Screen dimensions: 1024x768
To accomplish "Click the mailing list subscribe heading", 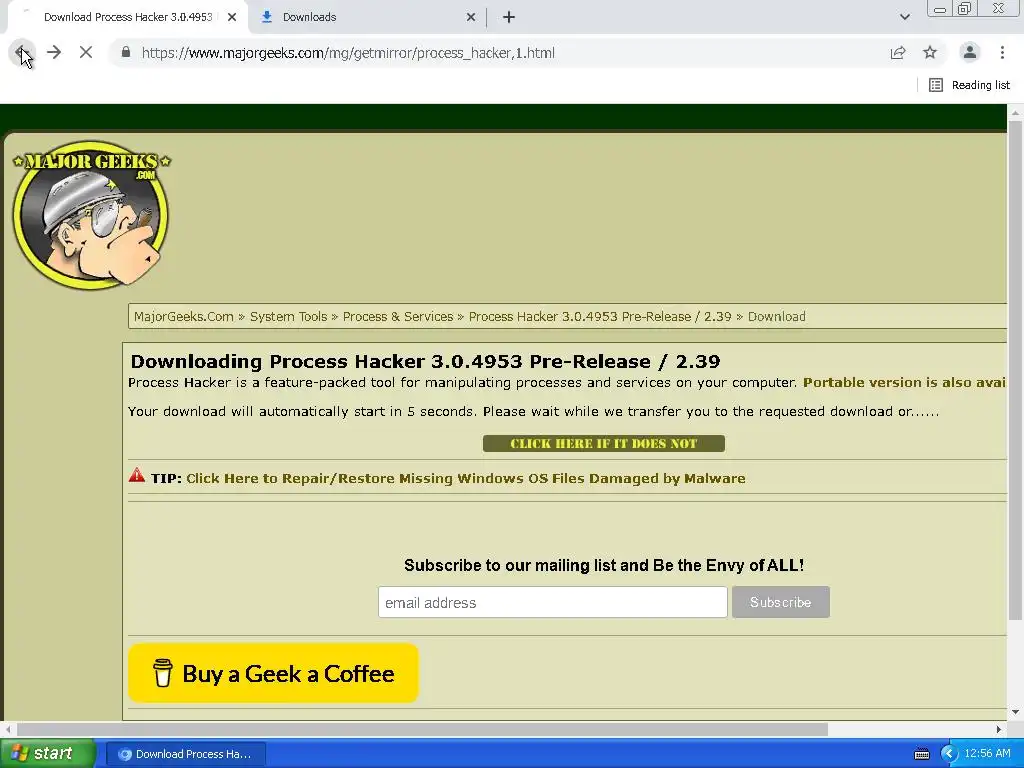I will click(603, 566).
